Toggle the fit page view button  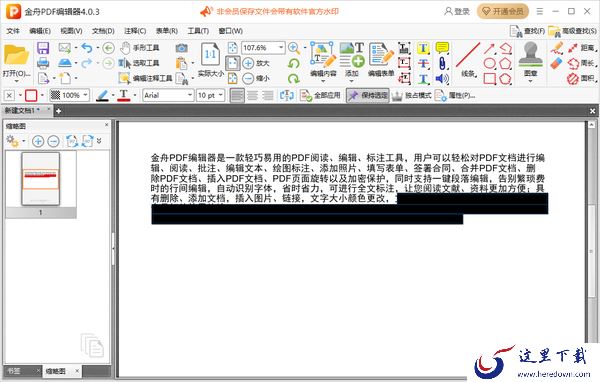(233, 63)
